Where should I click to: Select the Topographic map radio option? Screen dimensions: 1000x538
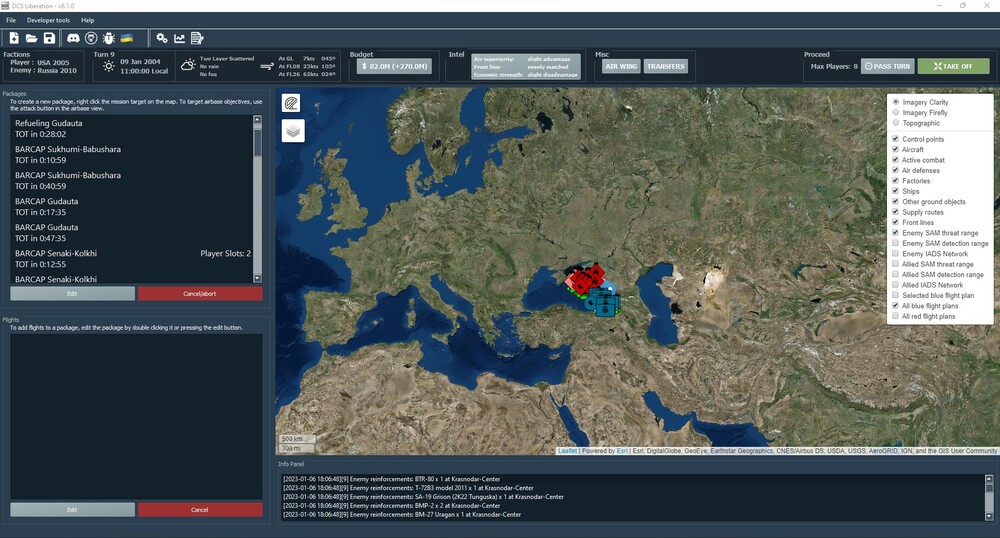click(896, 123)
